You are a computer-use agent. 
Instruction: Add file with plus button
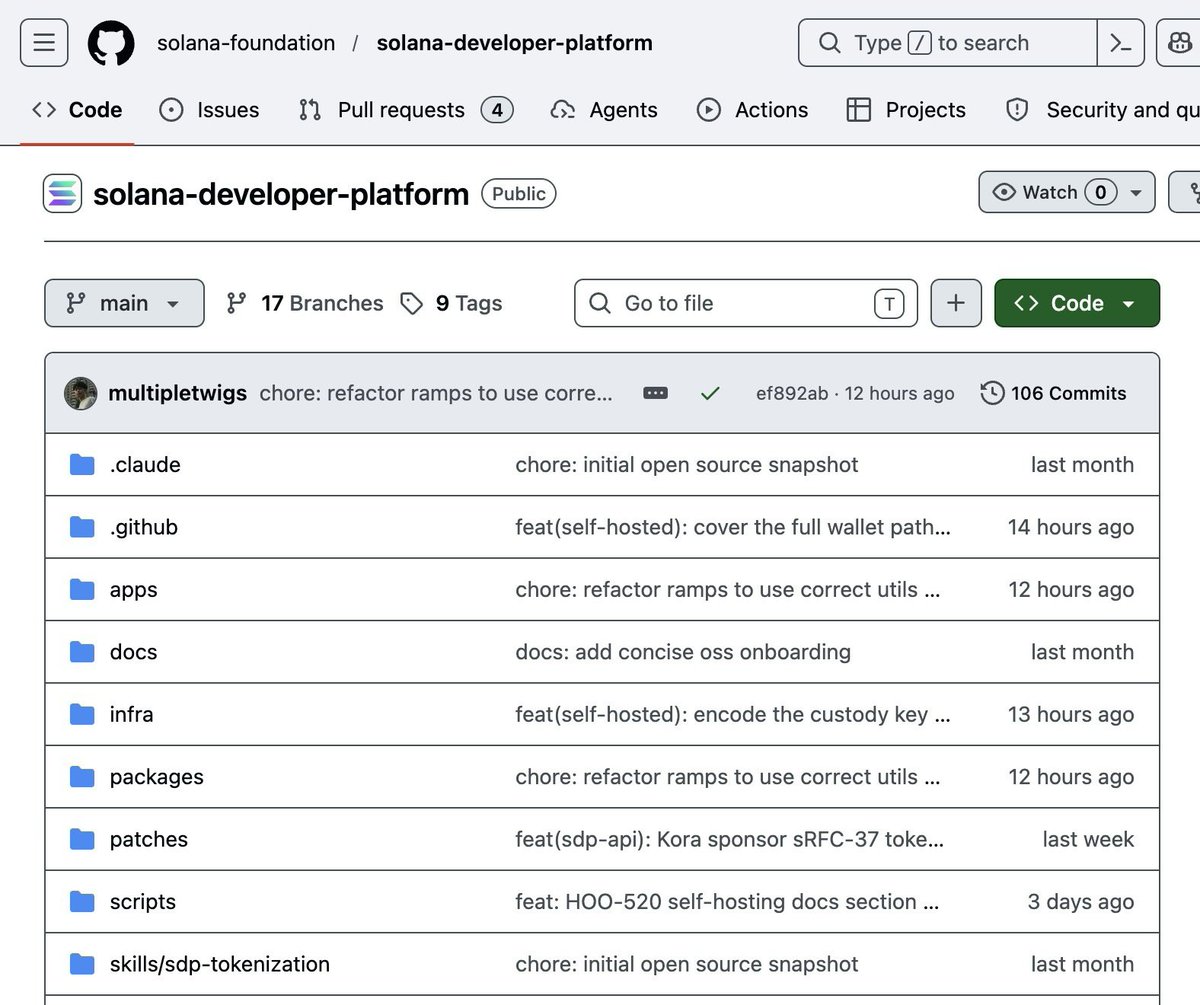[956, 303]
